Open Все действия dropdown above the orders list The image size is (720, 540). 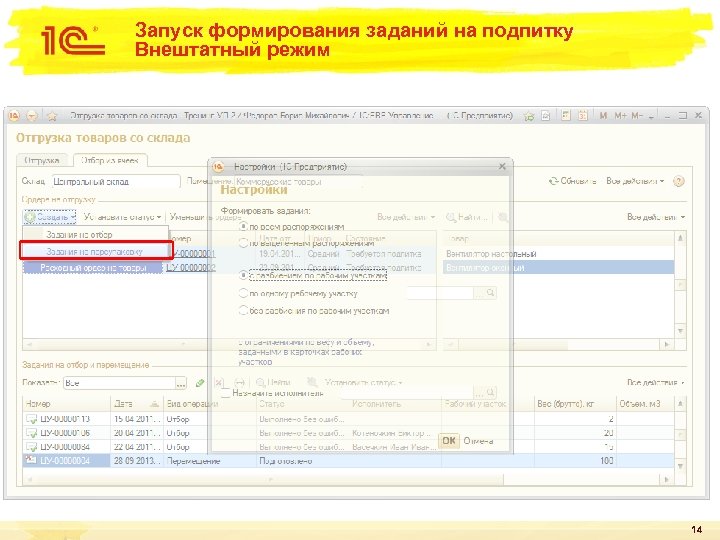(x=406, y=217)
